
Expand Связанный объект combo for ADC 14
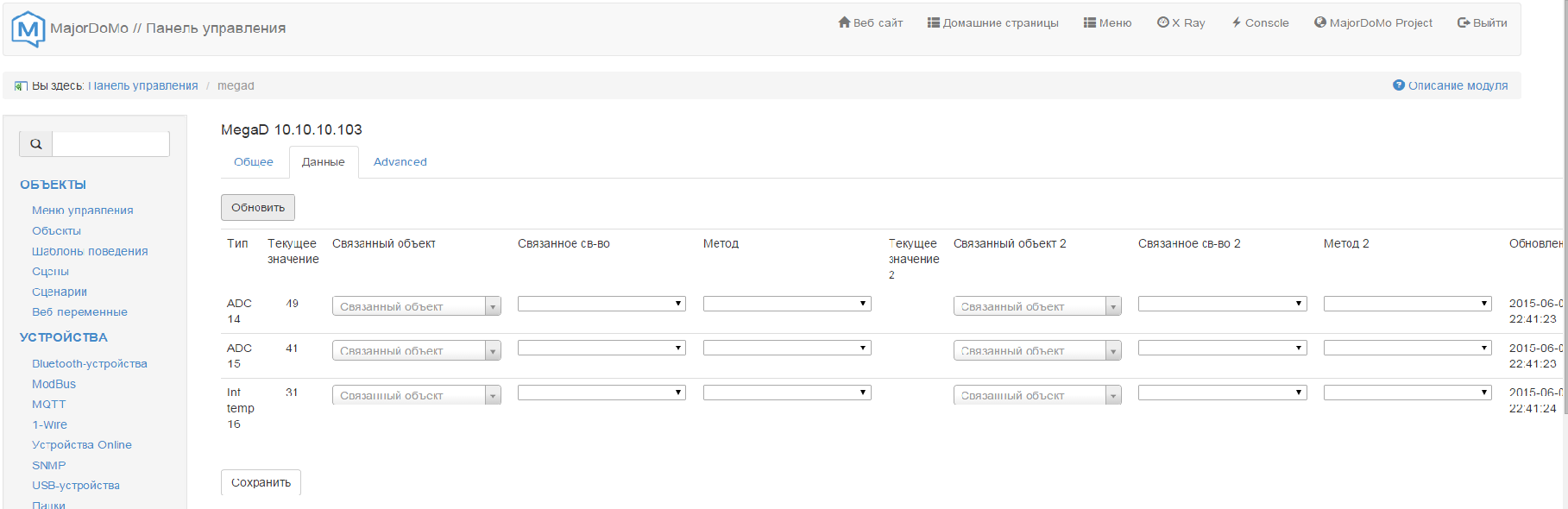tap(493, 306)
